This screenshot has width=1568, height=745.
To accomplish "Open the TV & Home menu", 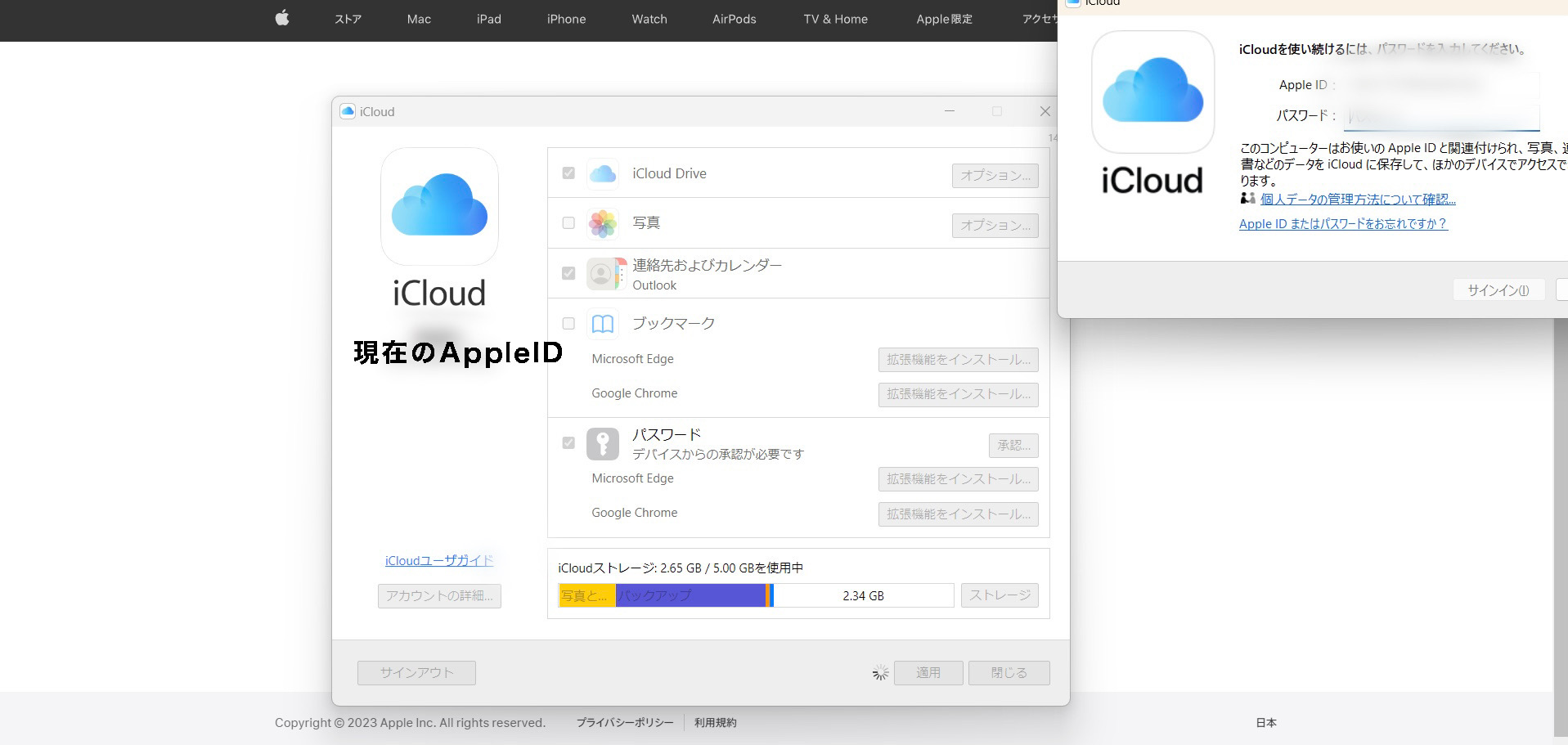I will 835,19.
